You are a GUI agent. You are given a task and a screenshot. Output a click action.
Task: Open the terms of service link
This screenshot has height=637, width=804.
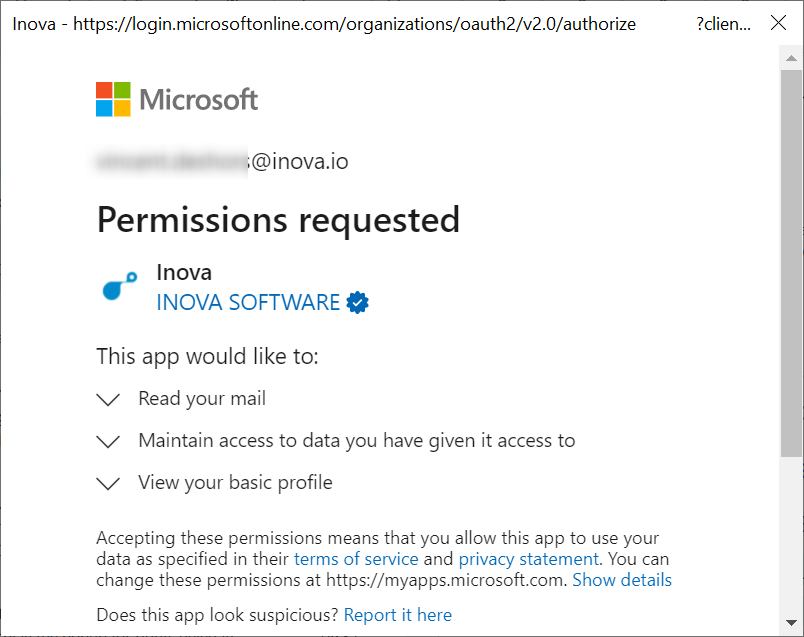356,559
